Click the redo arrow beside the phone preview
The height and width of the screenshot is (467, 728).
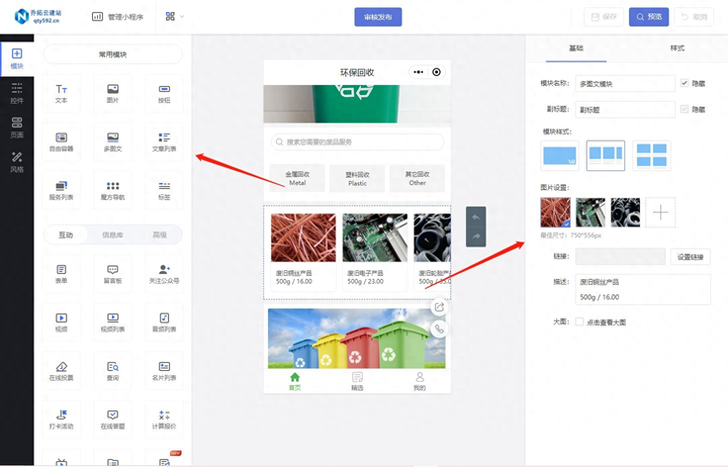pyautogui.click(x=476, y=236)
